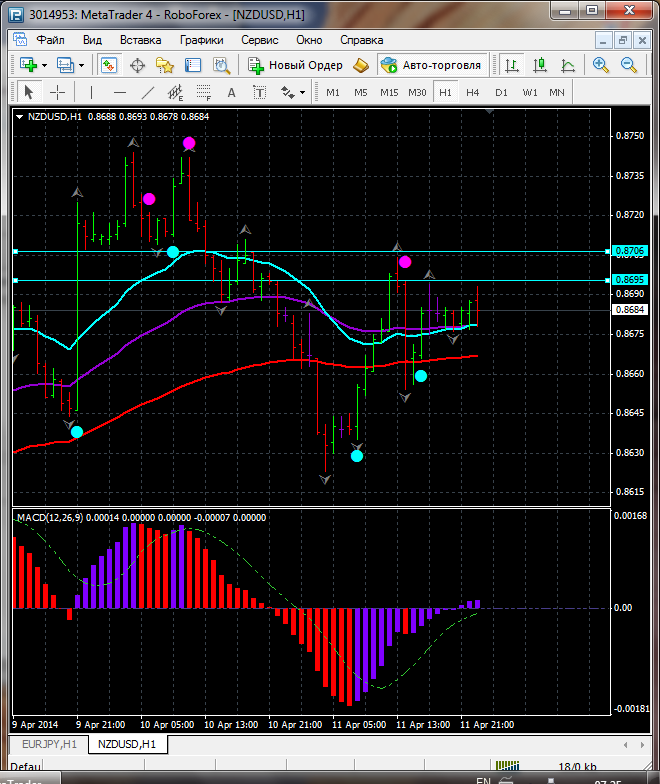
Task: Click the Новый Ордер button
Action: point(296,65)
